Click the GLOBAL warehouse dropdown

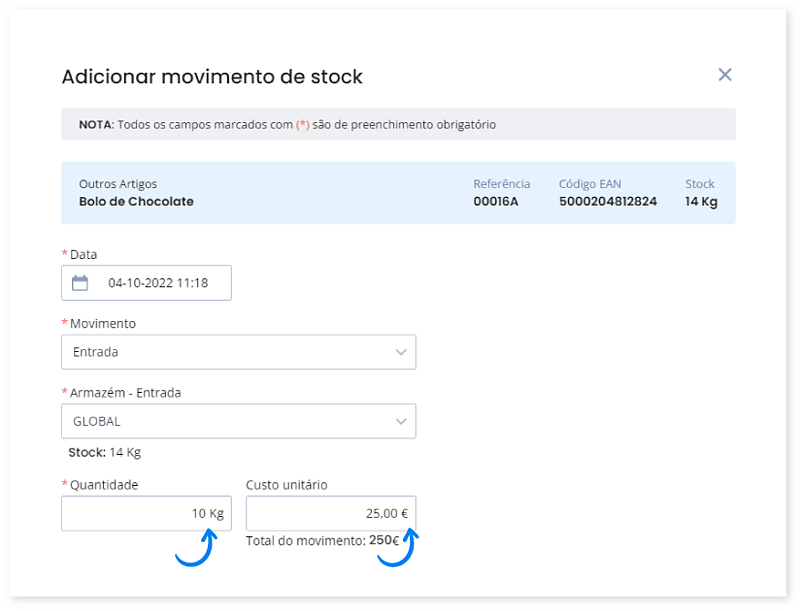(238, 420)
